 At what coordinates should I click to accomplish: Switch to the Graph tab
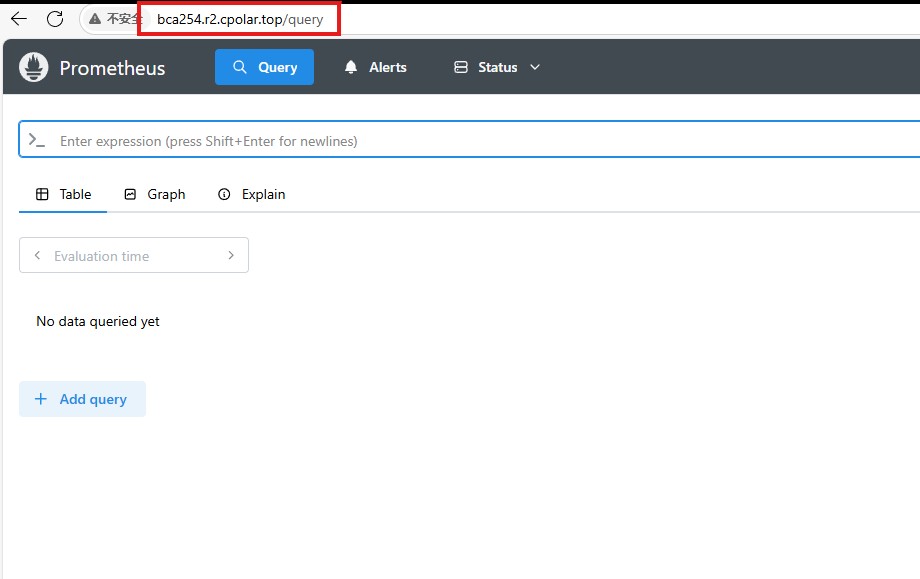point(155,194)
